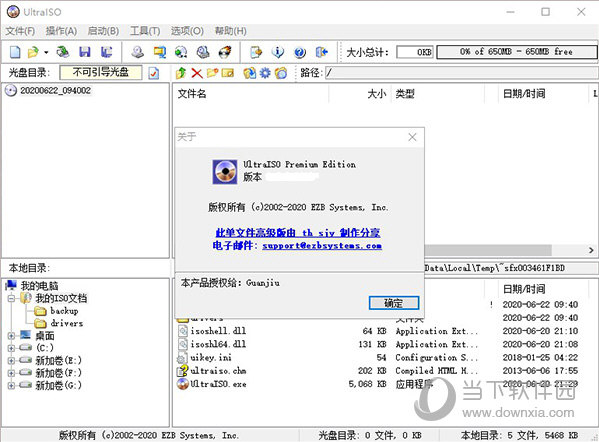Click the disc properties checkmark icon

tap(154, 73)
